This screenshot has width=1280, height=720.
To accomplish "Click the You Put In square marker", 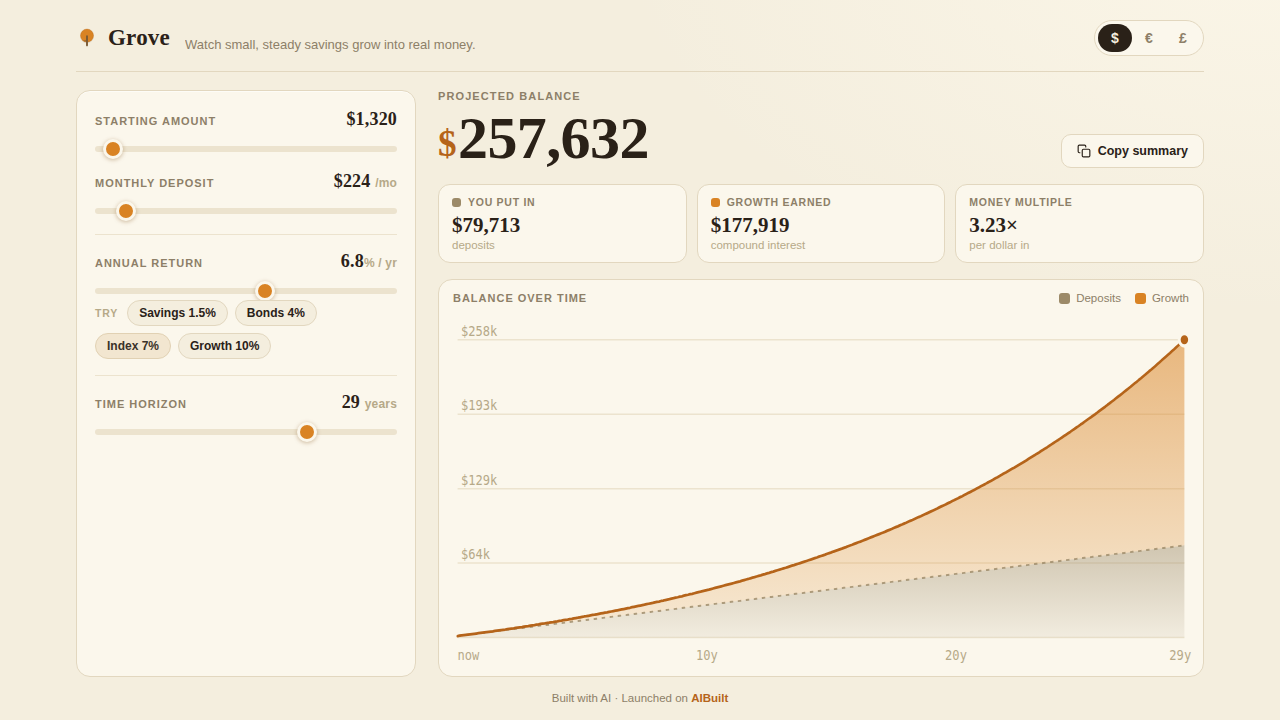I will 456,202.
